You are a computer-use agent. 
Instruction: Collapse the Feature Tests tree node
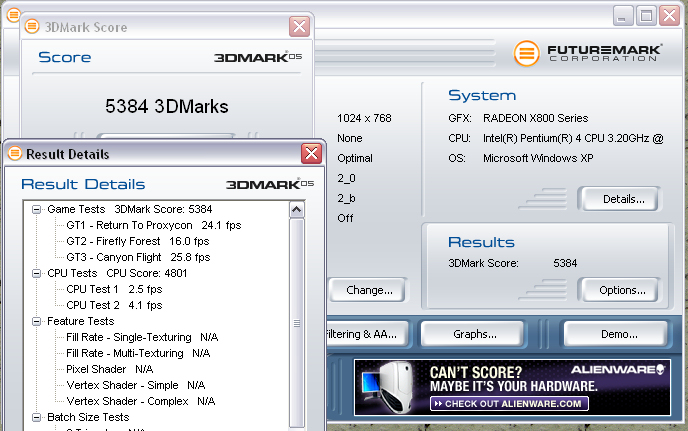coord(36,321)
